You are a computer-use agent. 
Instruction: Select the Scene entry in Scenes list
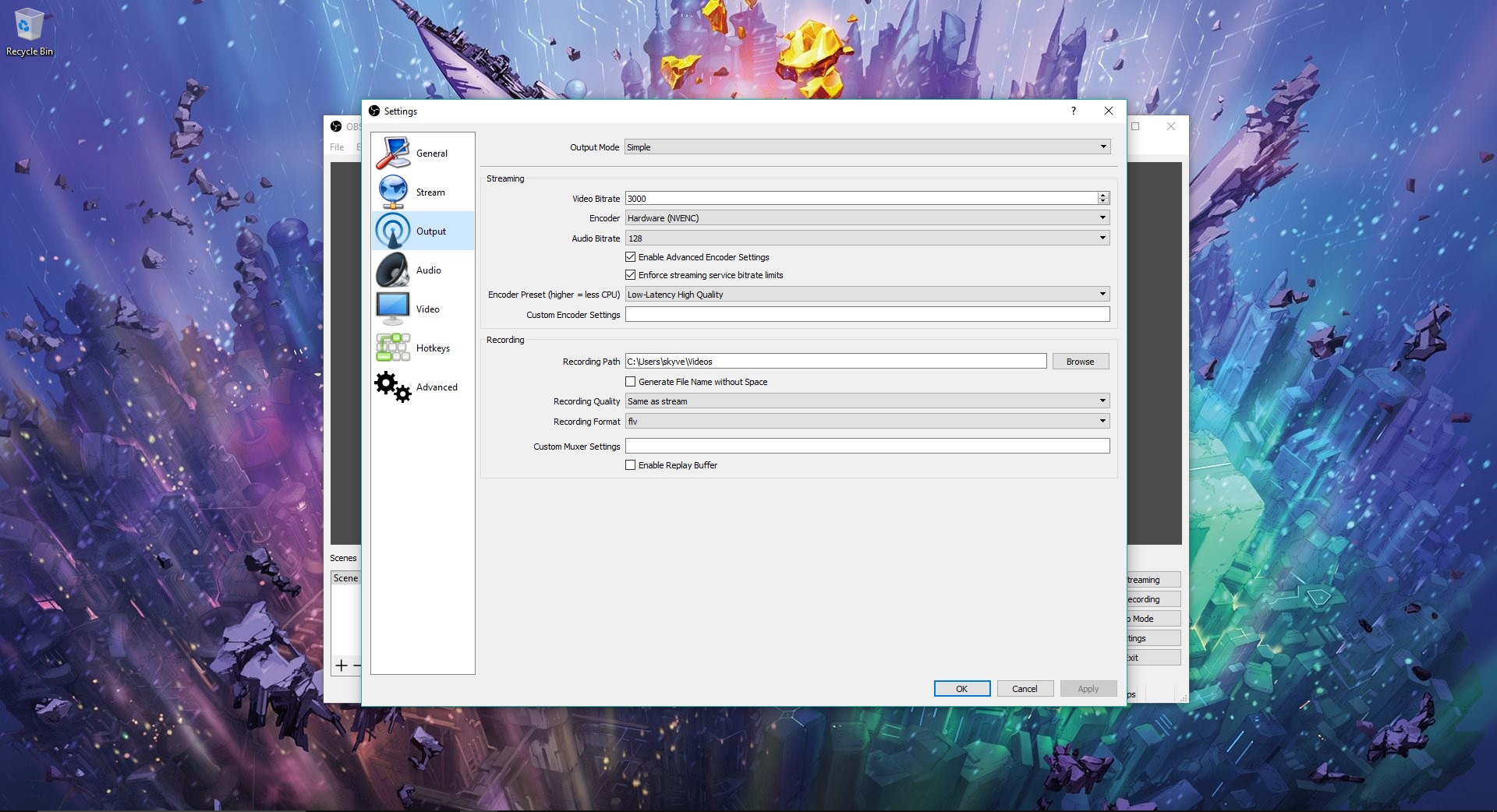pyautogui.click(x=346, y=578)
